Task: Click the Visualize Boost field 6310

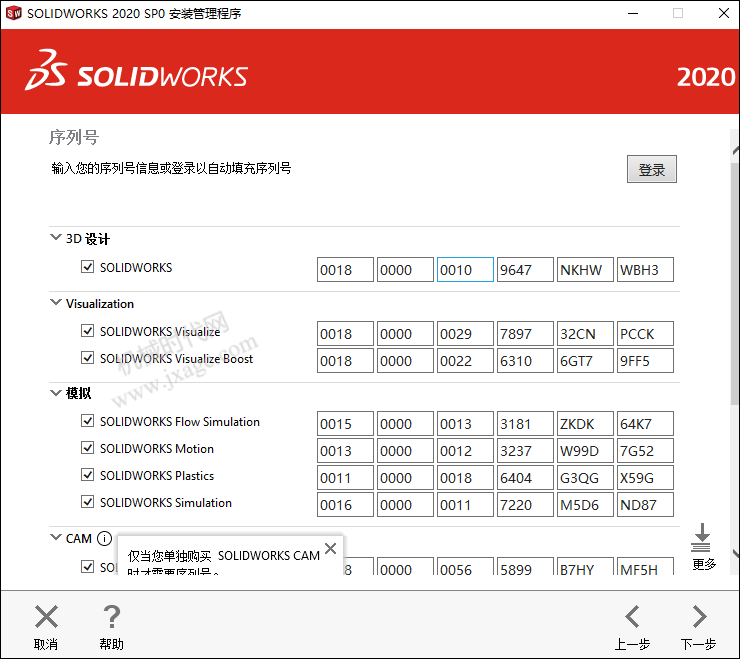Action: (525, 361)
